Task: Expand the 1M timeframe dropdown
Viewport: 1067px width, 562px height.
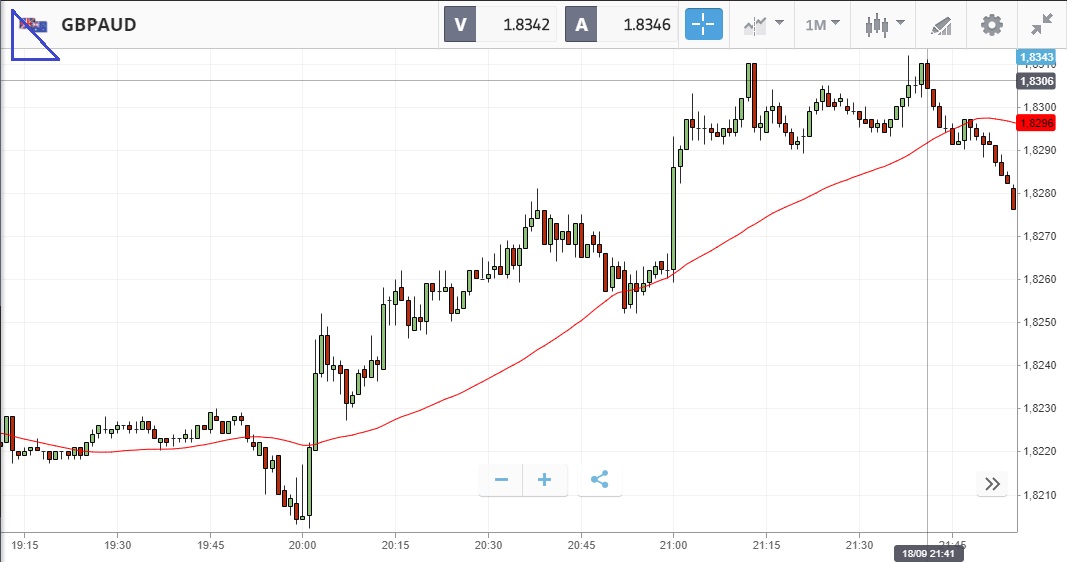Action: (823, 24)
